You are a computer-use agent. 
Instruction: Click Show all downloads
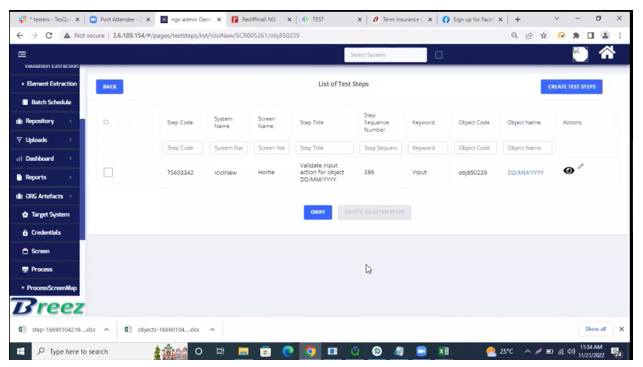[595, 329]
